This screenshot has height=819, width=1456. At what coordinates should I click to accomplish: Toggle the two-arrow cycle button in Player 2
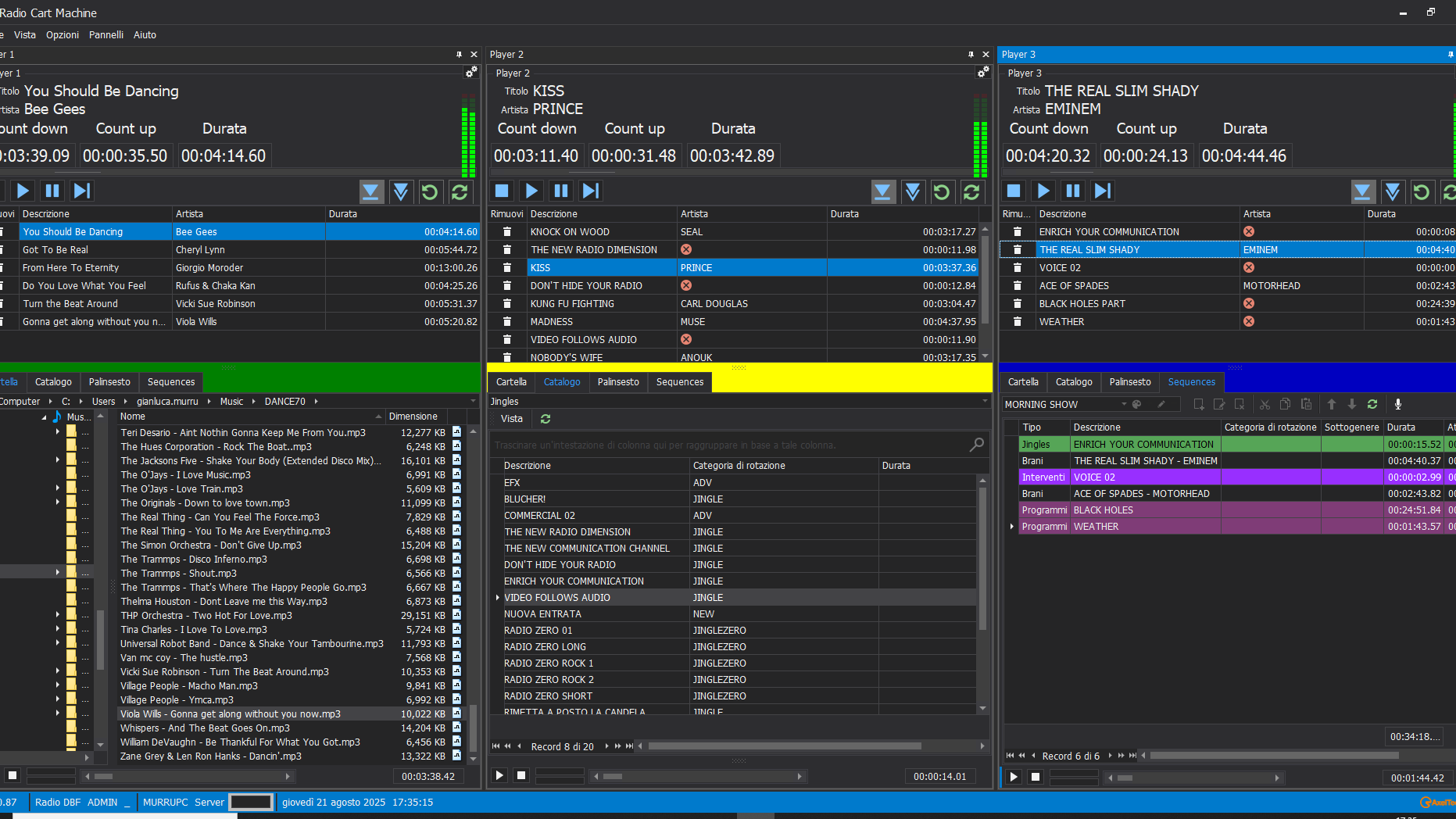[x=971, y=191]
